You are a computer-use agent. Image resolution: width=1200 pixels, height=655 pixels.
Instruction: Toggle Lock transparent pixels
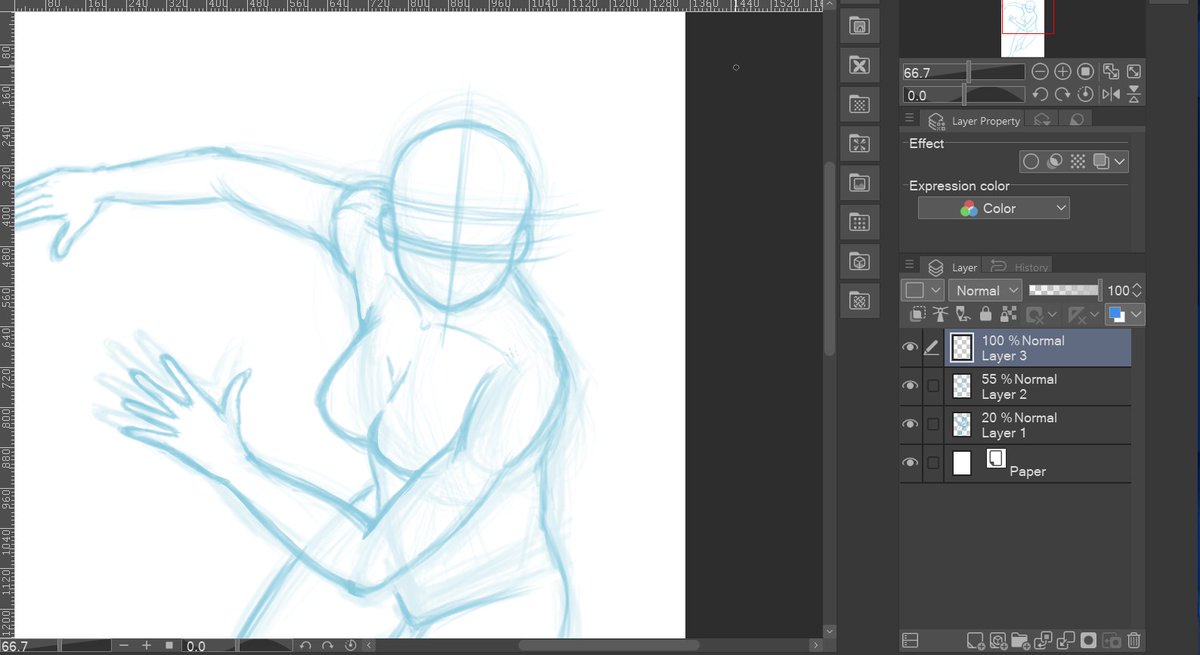tap(1007, 315)
